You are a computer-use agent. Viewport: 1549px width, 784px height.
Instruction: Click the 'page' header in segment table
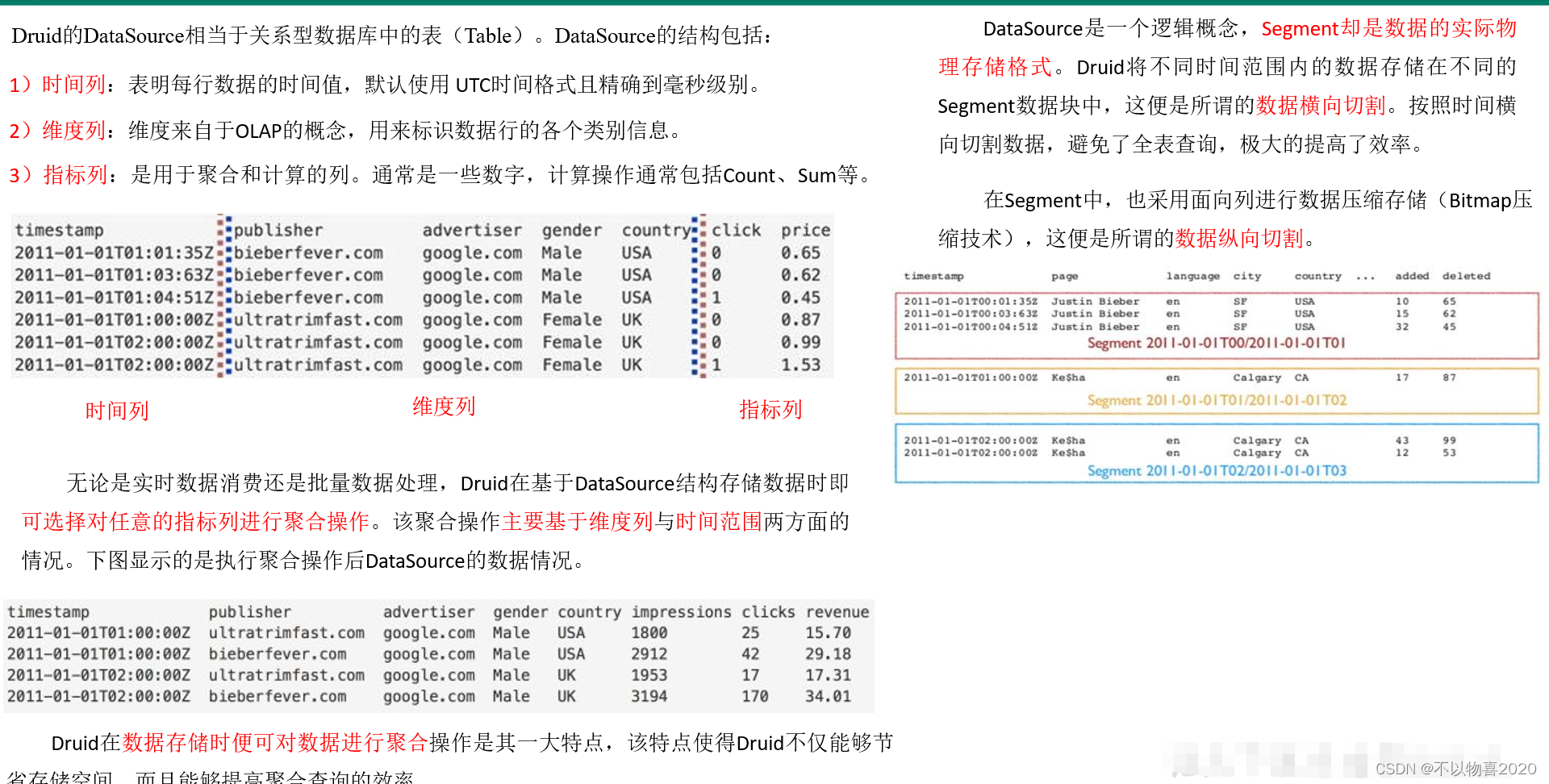[x=1064, y=276]
